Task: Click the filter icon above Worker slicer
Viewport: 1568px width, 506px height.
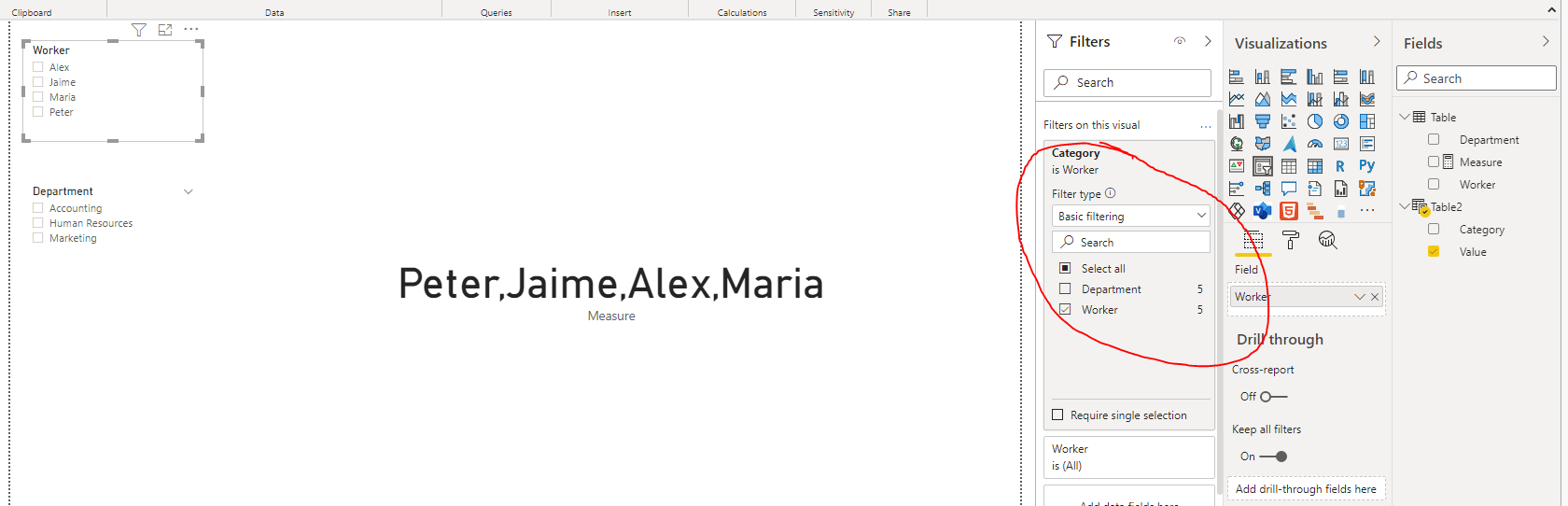Action: [x=139, y=30]
